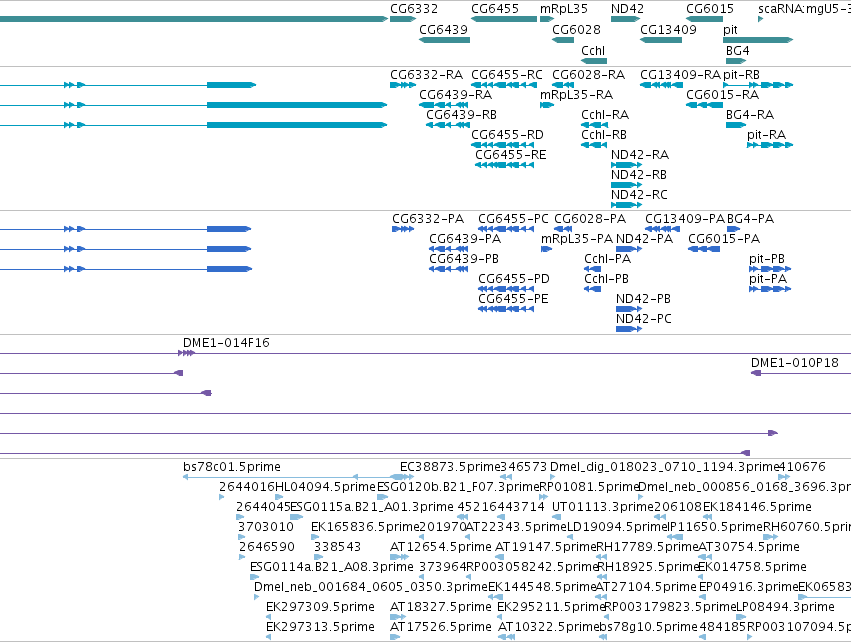The image size is (851, 642).
Task: Select the CG6332 gene label
Action: (x=414, y=9)
